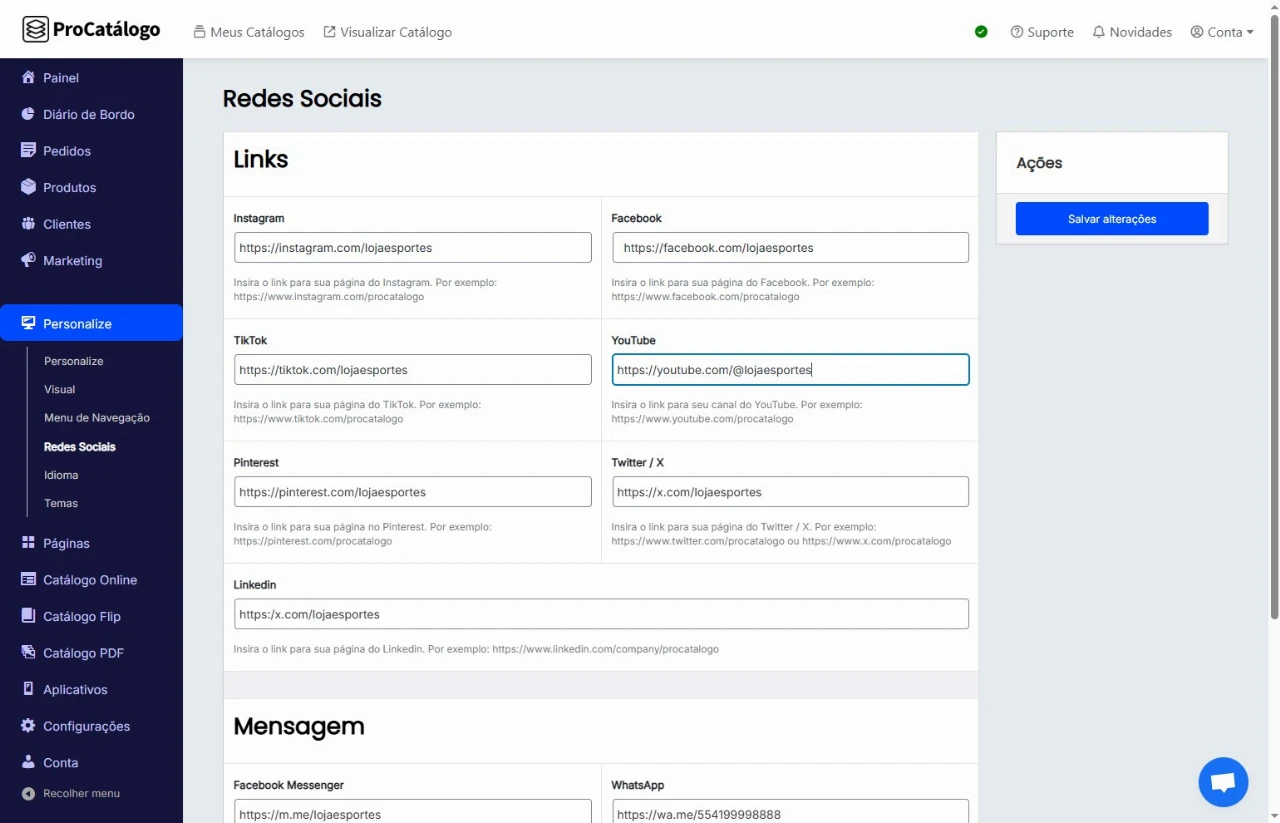Click the Ações panel title

tap(1039, 163)
